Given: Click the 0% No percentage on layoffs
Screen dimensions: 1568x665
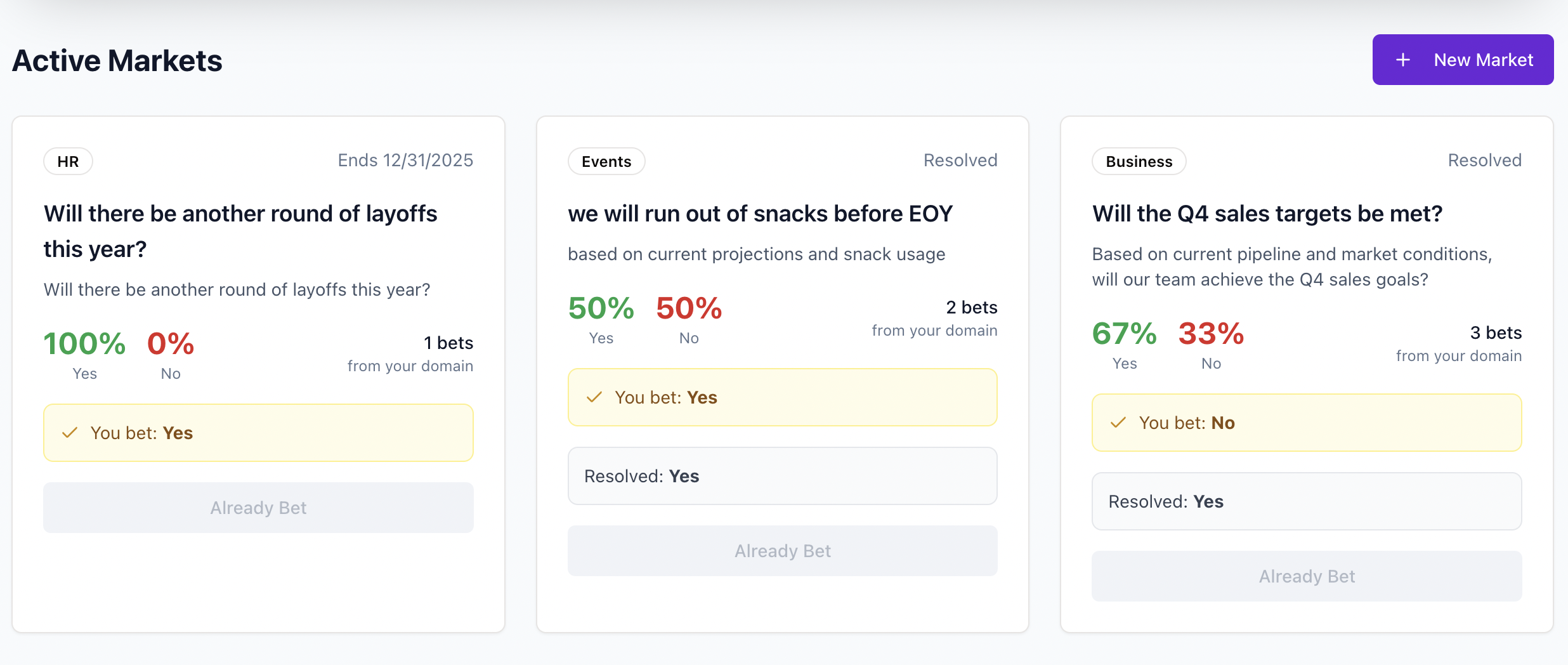Looking at the screenshot, I should pos(171,344).
